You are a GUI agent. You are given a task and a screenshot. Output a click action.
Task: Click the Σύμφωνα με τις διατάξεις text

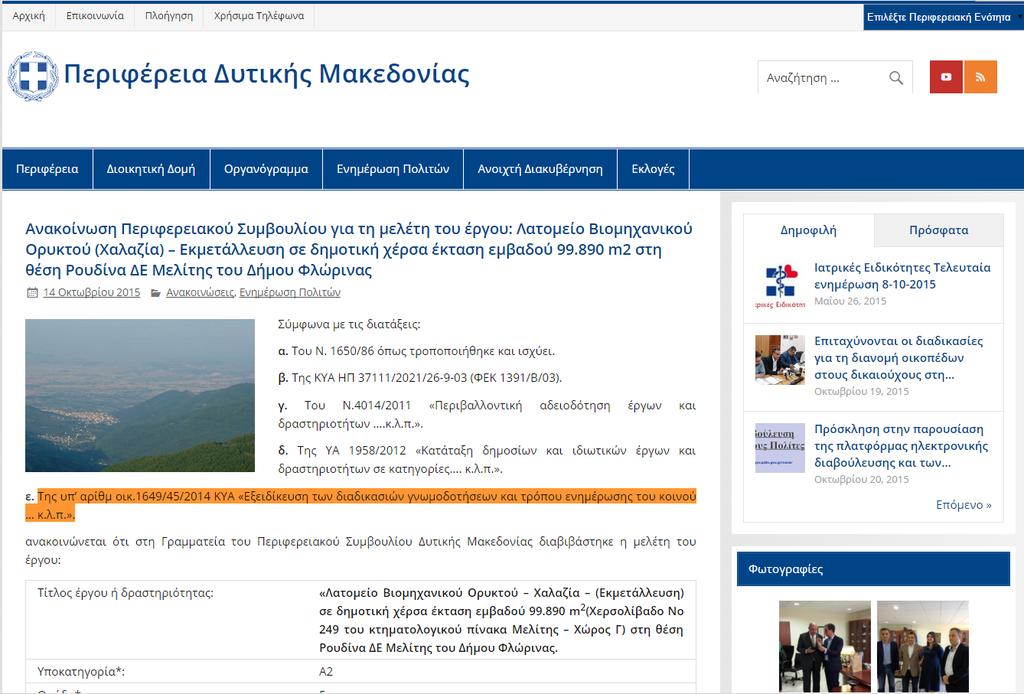(x=349, y=324)
